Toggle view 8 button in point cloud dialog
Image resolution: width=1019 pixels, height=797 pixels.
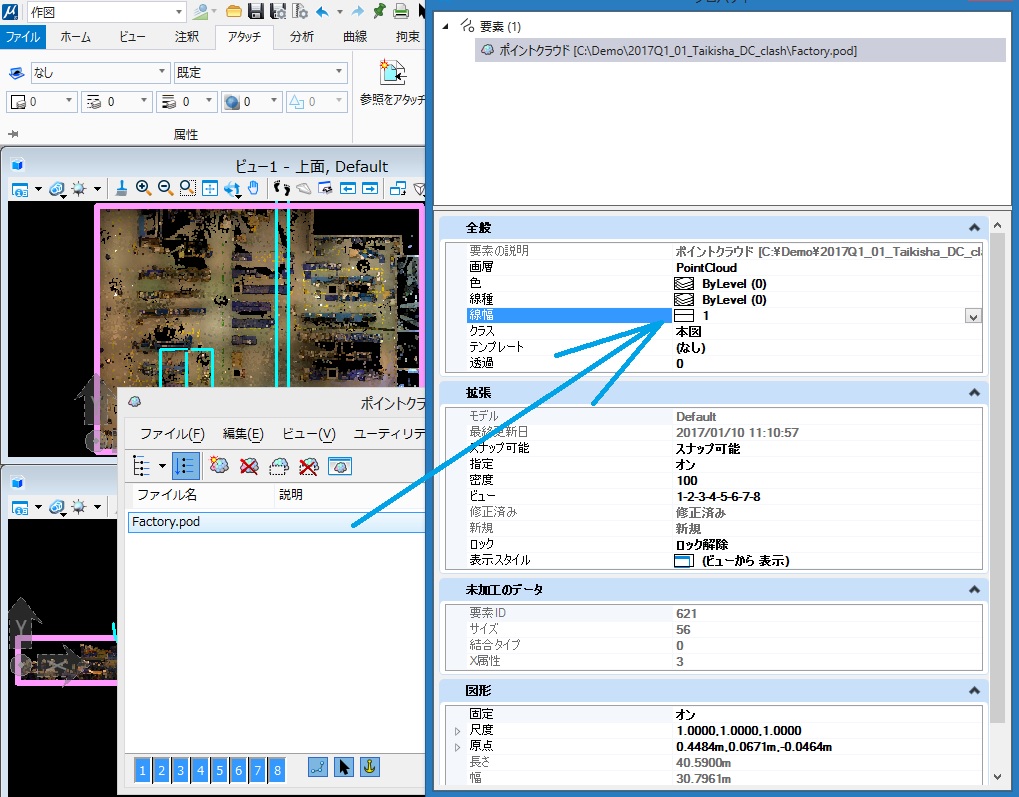coord(277,770)
